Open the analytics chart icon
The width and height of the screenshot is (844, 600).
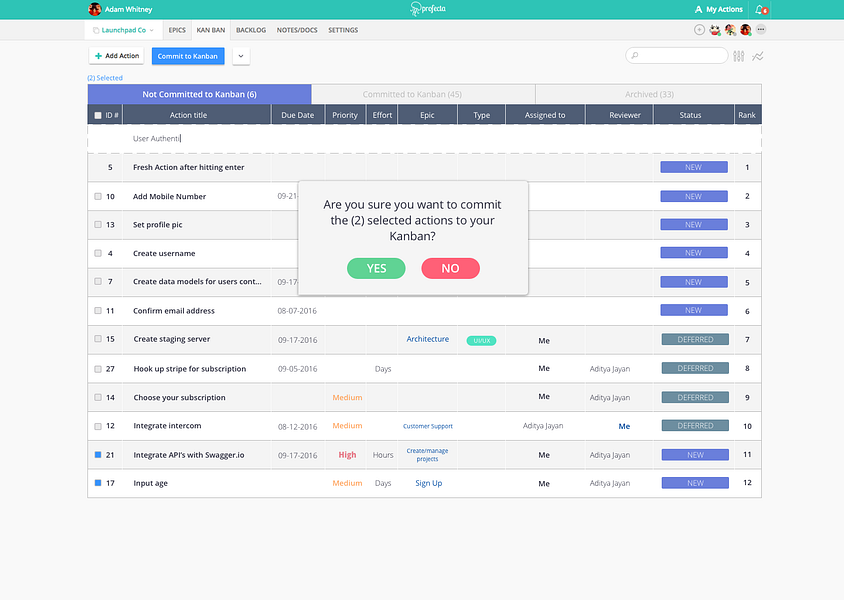758,56
